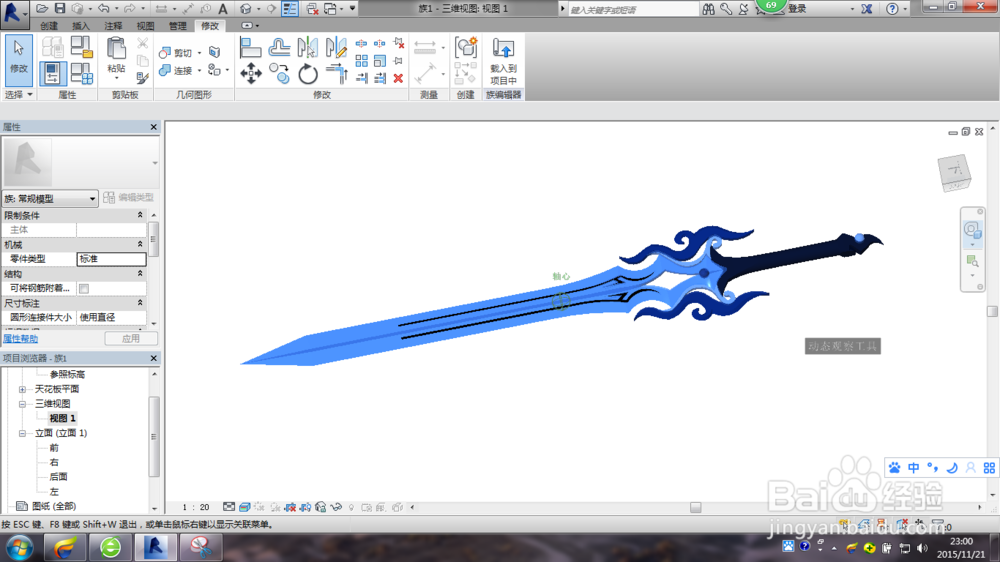Toggle the 可将钢筋附着 checkbox
The image size is (1000, 562).
pyautogui.click(x=84, y=289)
